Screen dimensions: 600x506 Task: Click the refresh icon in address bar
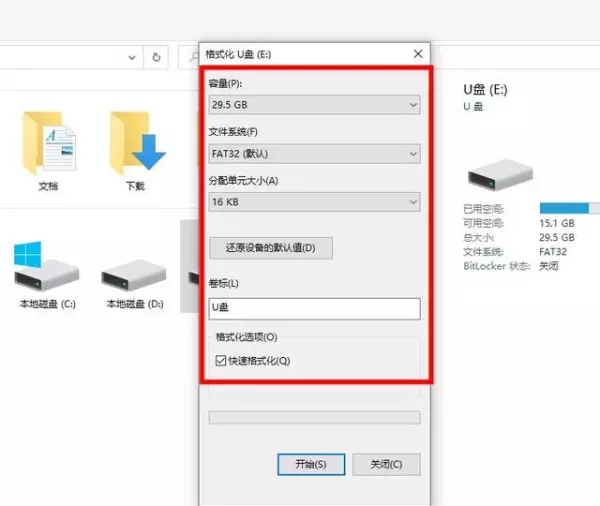point(156,57)
